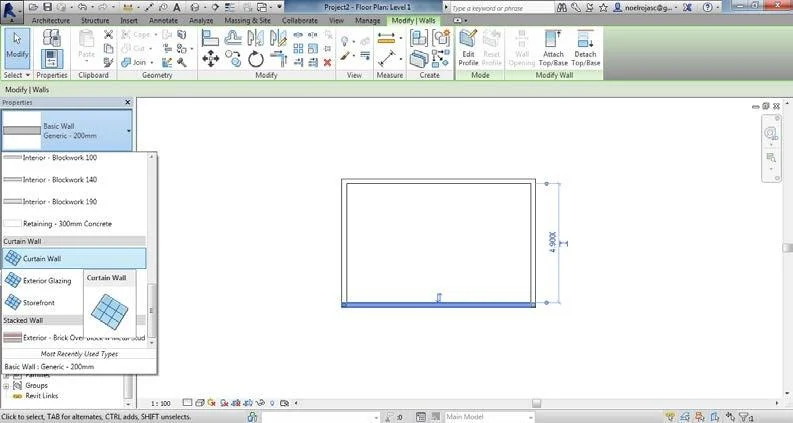
Task: Click Detach Top/Base
Action: 585,48
